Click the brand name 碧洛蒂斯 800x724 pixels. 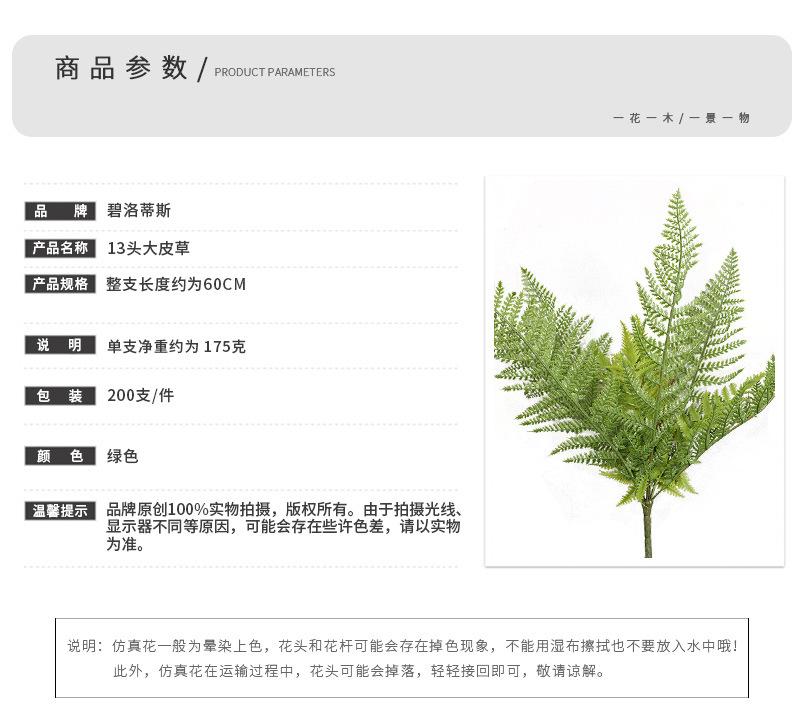pyautogui.click(x=139, y=210)
